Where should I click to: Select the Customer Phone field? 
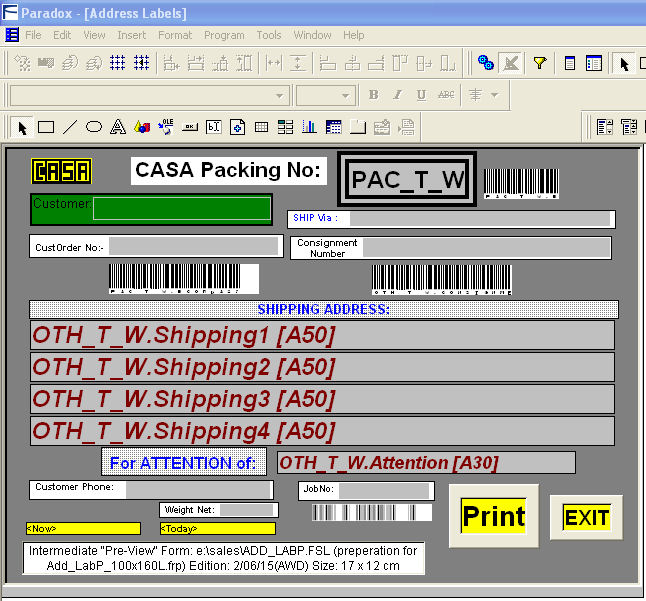click(151, 489)
